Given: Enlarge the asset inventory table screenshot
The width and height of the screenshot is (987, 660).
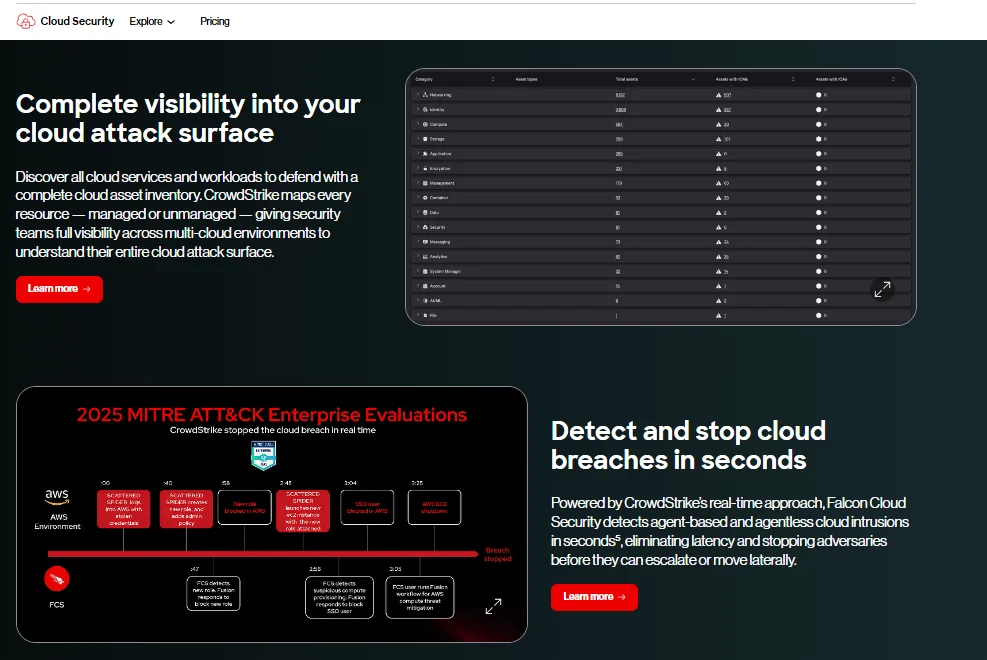Looking at the screenshot, I should [882, 289].
